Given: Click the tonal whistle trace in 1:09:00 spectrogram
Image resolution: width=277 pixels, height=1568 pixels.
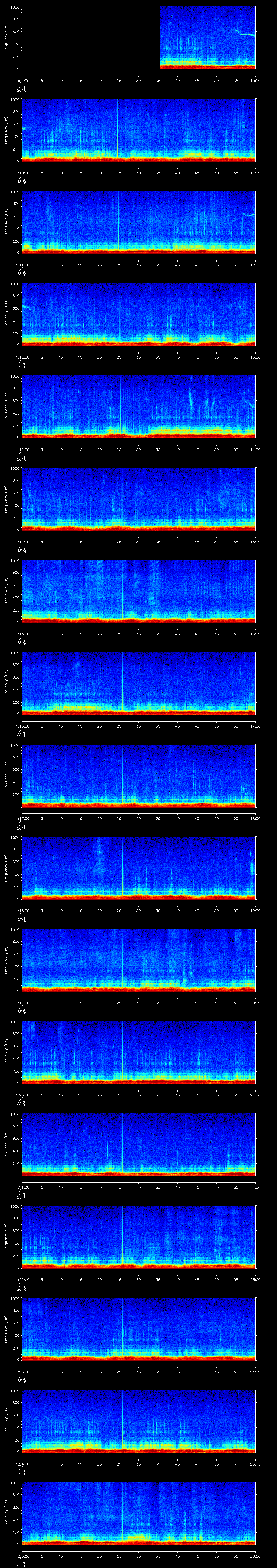Looking at the screenshot, I should pyautogui.click(x=245, y=34).
